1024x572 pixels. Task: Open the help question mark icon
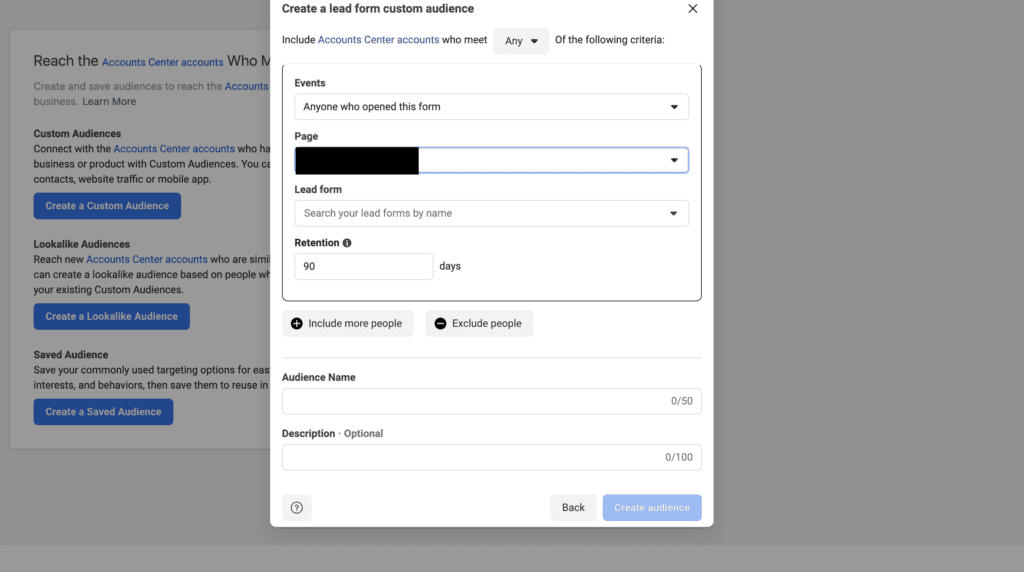click(296, 507)
